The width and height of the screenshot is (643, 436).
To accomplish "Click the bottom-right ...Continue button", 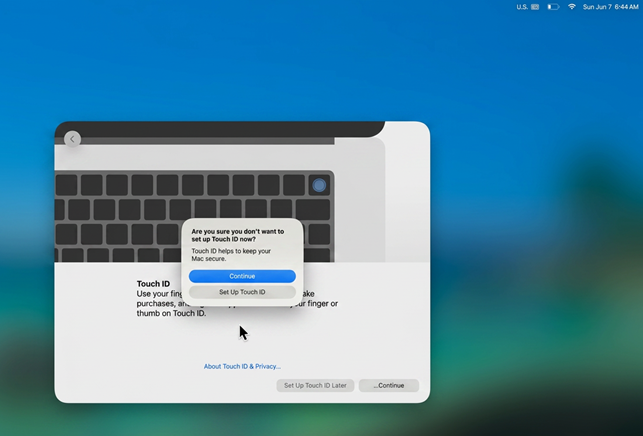I will pos(388,385).
